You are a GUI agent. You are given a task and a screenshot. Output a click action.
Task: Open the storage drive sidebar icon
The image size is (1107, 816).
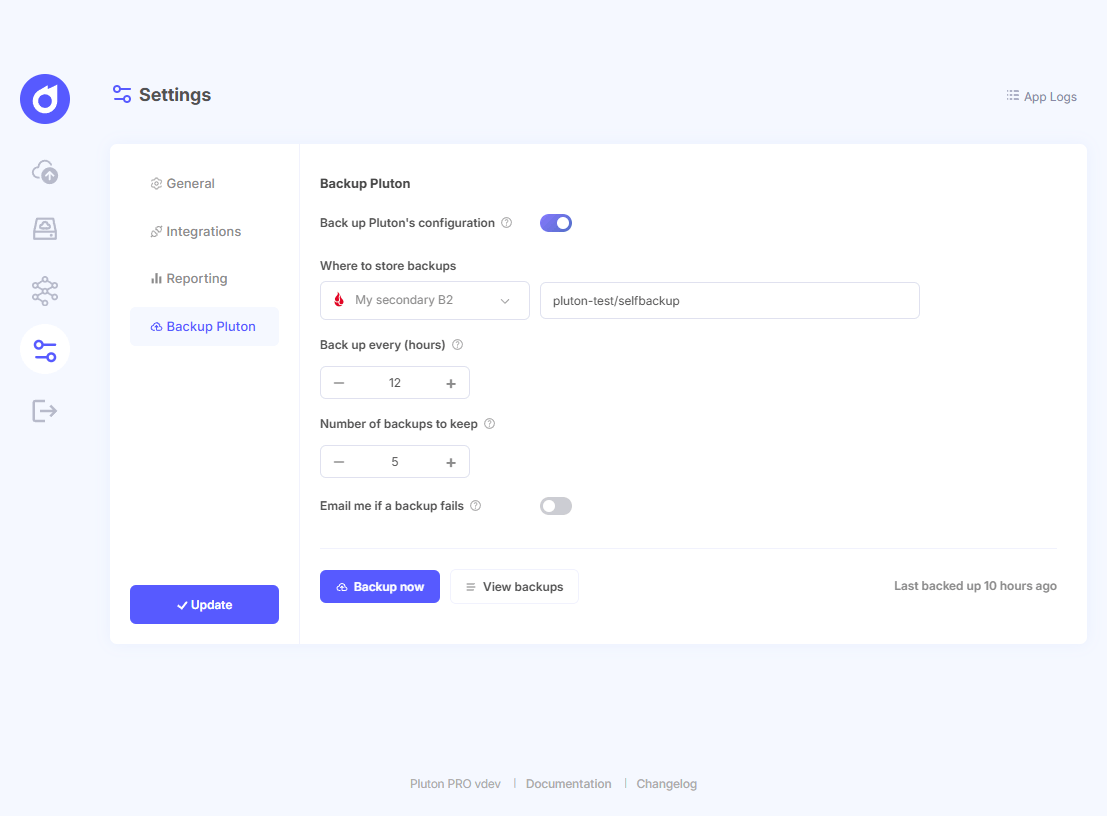click(x=45, y=229)
